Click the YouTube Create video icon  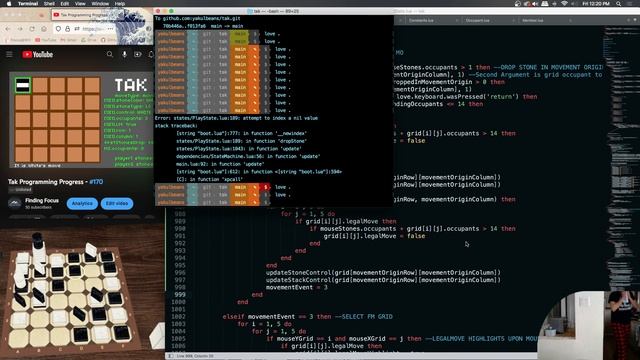pyautogui.click(x=138, y=54)
